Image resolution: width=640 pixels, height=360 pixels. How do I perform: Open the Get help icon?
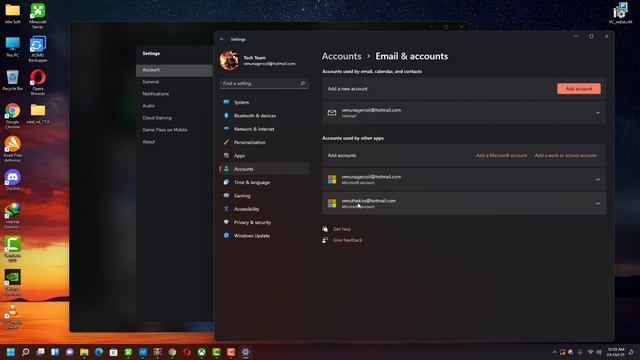pos(325,229)
